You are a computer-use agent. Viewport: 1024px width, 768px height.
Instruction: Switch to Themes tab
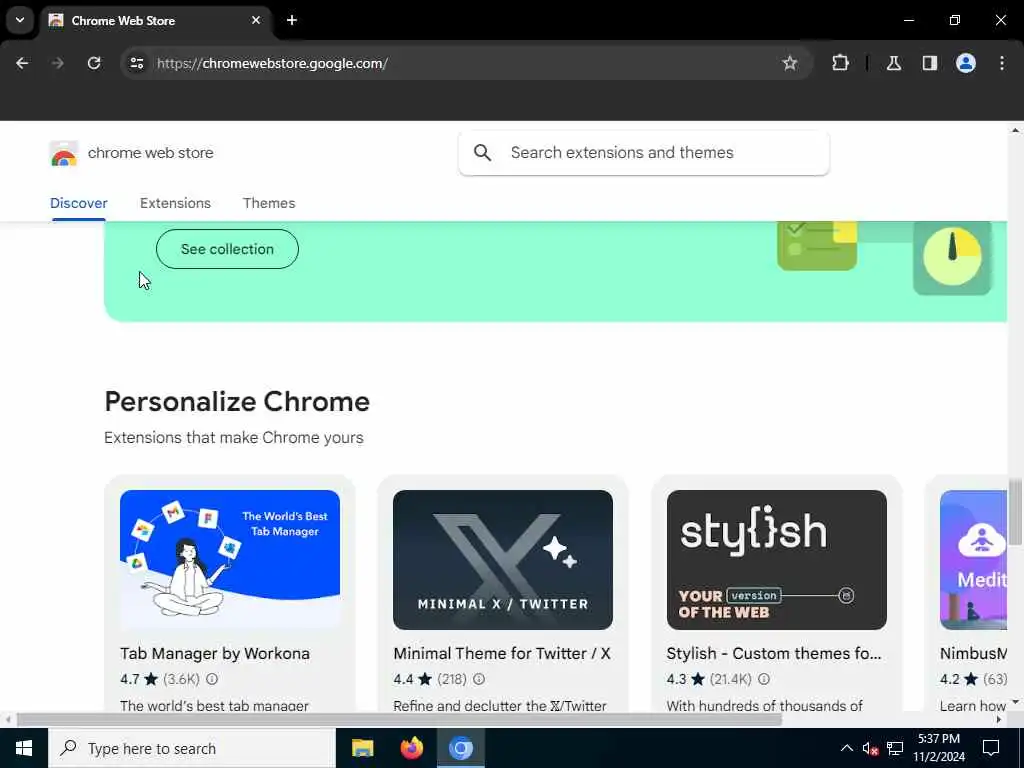point(269,203)
